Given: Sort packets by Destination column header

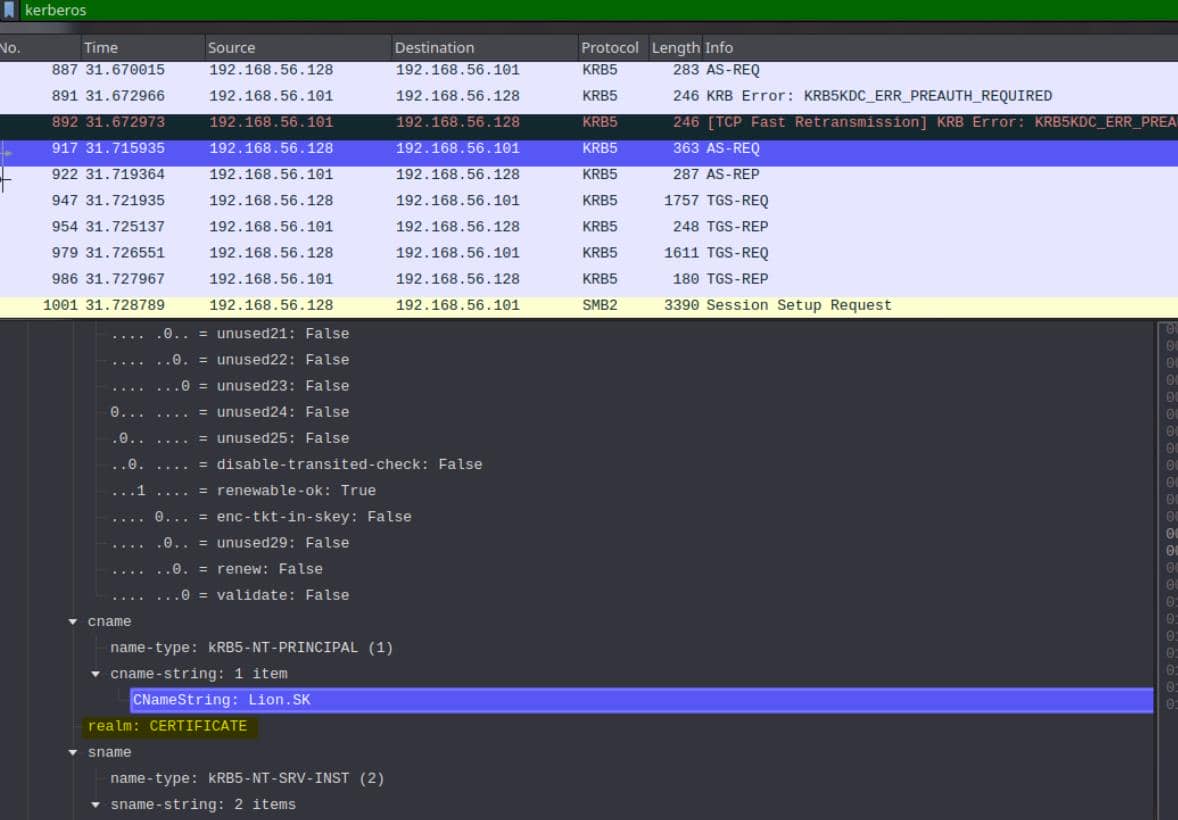Looking at the screenshot, I should (485, 47).
